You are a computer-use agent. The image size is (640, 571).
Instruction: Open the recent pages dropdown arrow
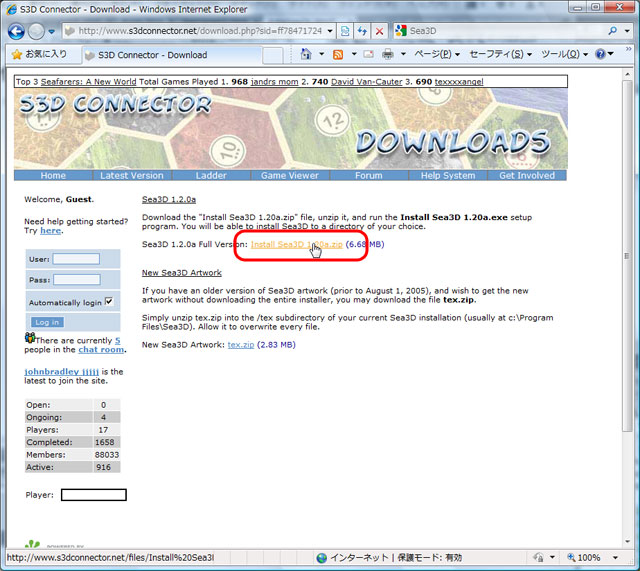[x=51, y=31]
